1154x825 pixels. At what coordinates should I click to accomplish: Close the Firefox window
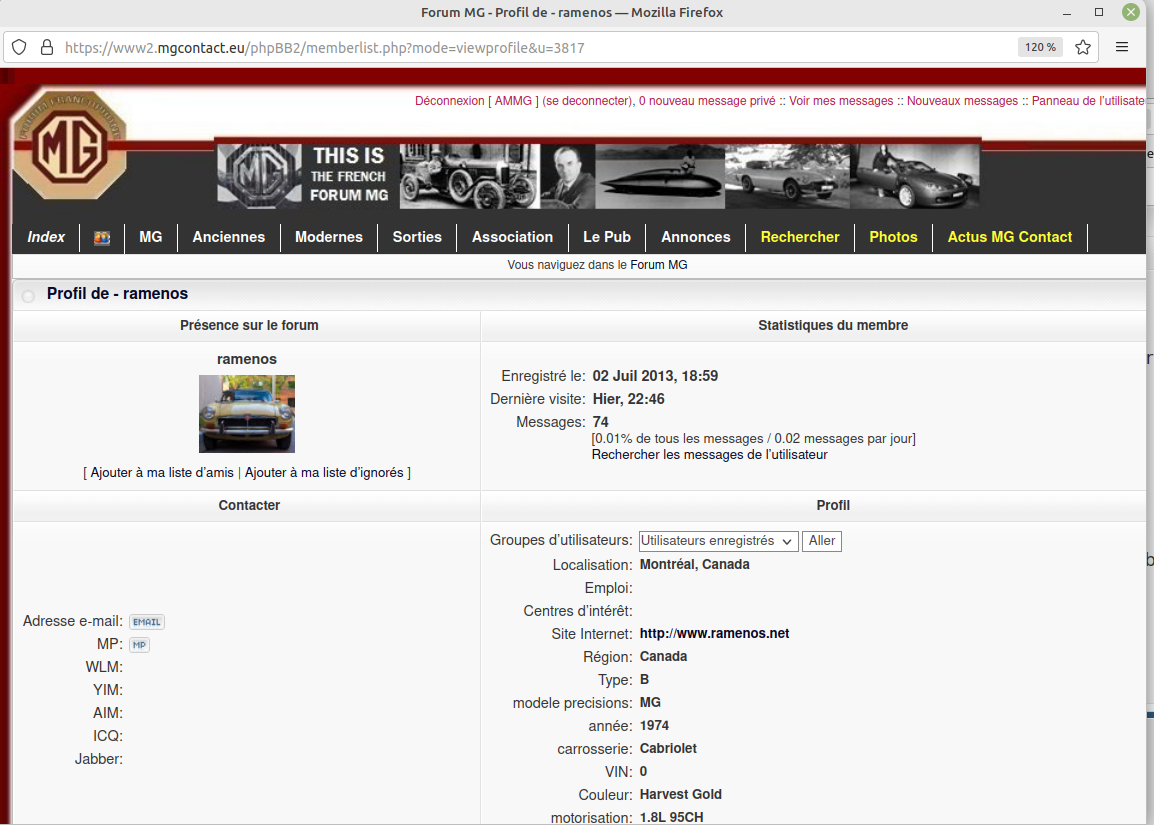point(1130,12)
